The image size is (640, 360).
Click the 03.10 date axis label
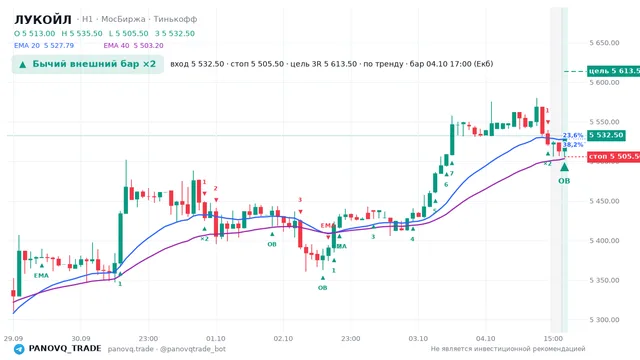418,339
